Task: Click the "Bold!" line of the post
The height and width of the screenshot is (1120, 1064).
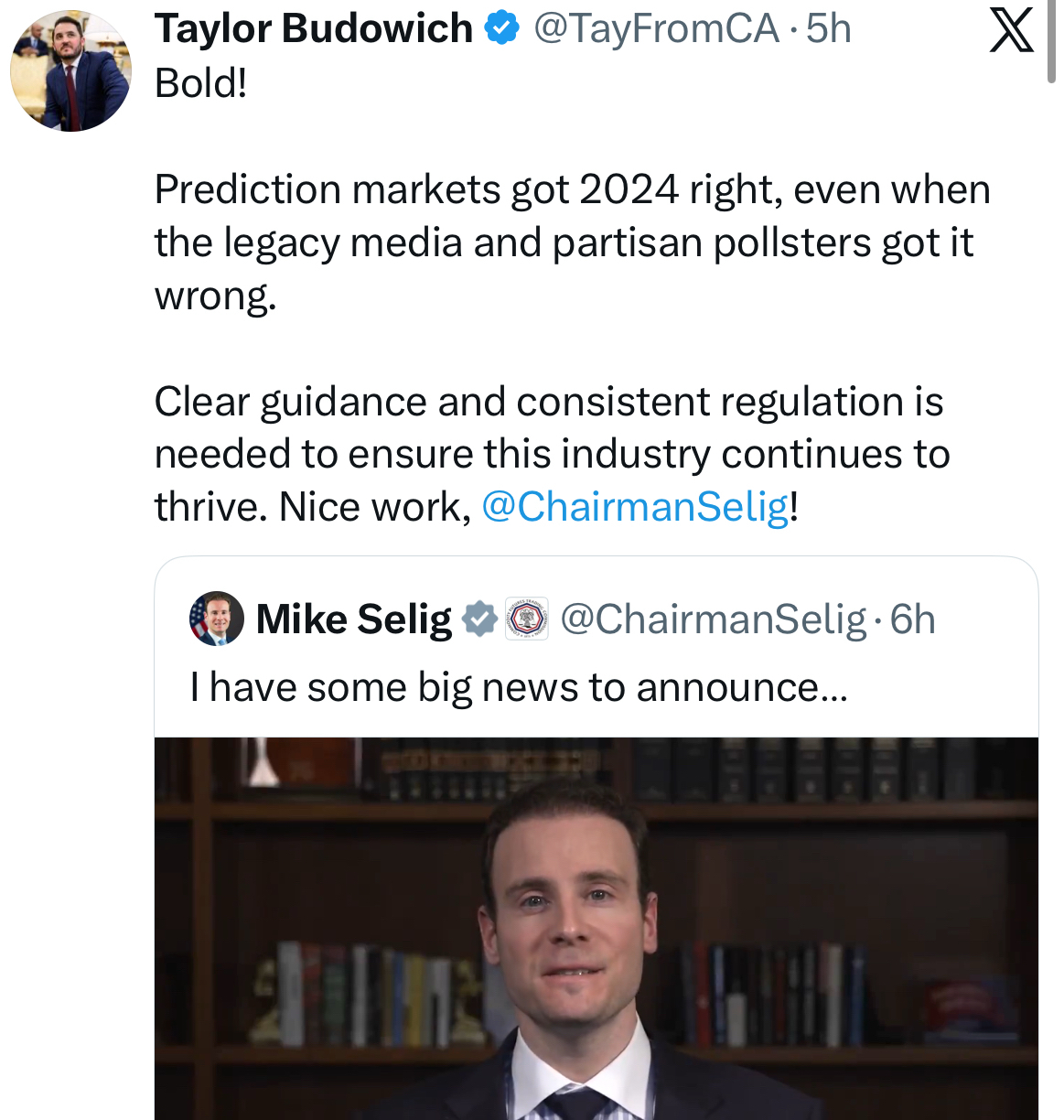Action: (x=201, y=83)
